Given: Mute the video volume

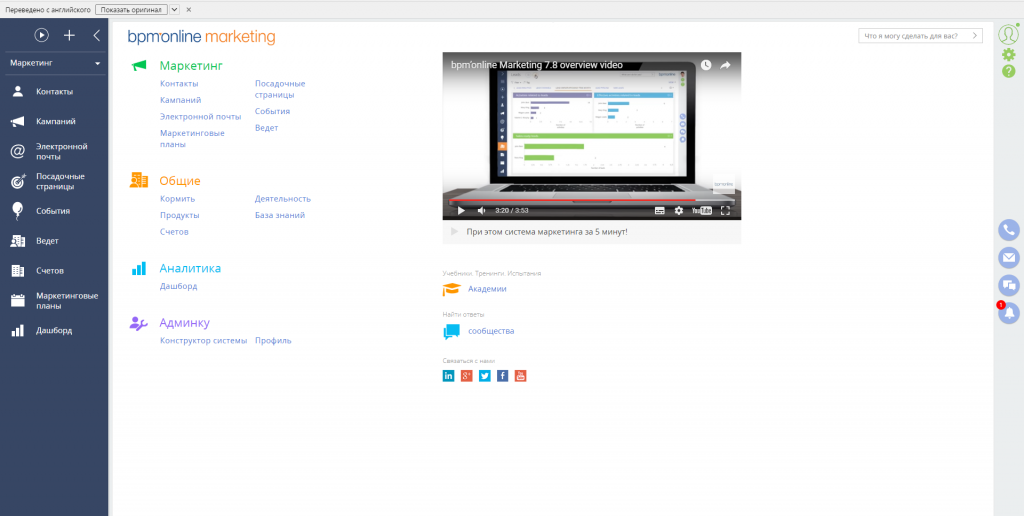Looking at the screenshot, I should pyautogui.click(x=481, y=210).
